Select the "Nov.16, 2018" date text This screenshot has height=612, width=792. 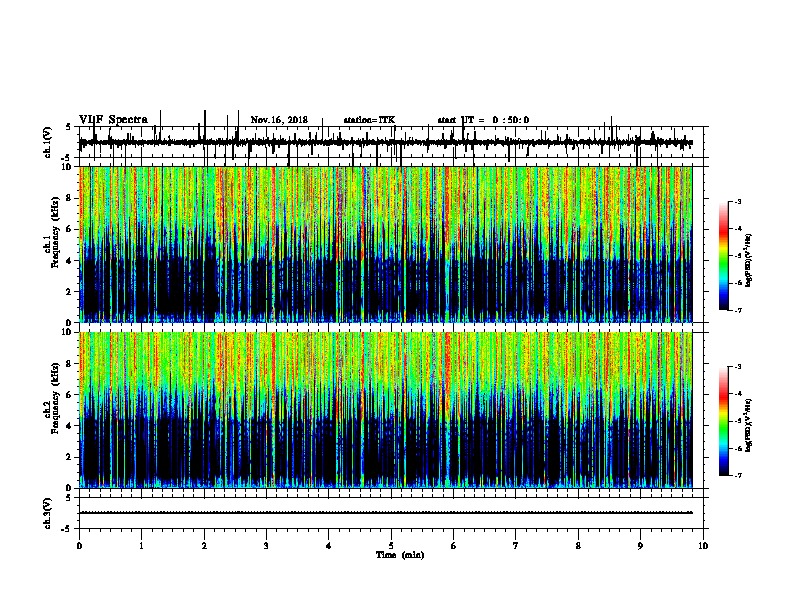[x=279, y=120]
